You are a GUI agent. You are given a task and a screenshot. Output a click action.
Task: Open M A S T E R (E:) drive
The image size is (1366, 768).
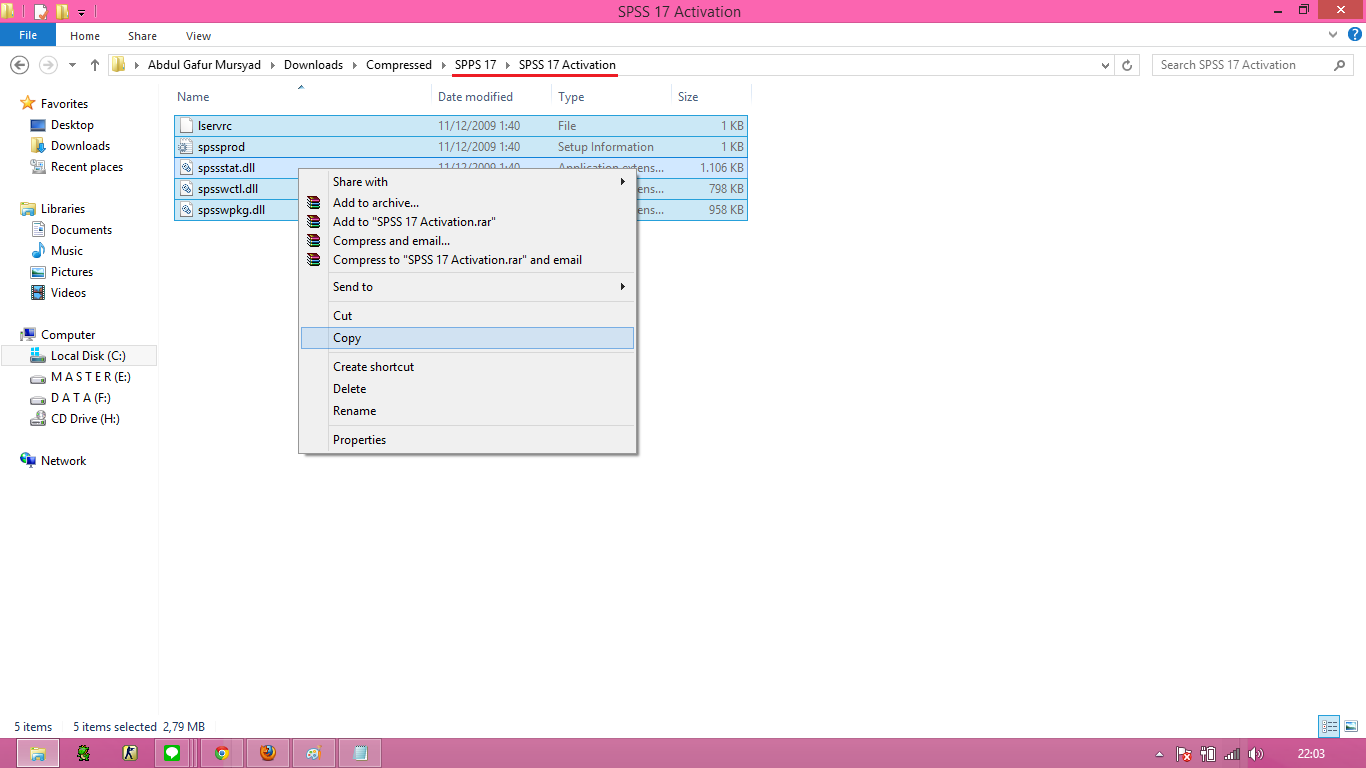[90, 377]
